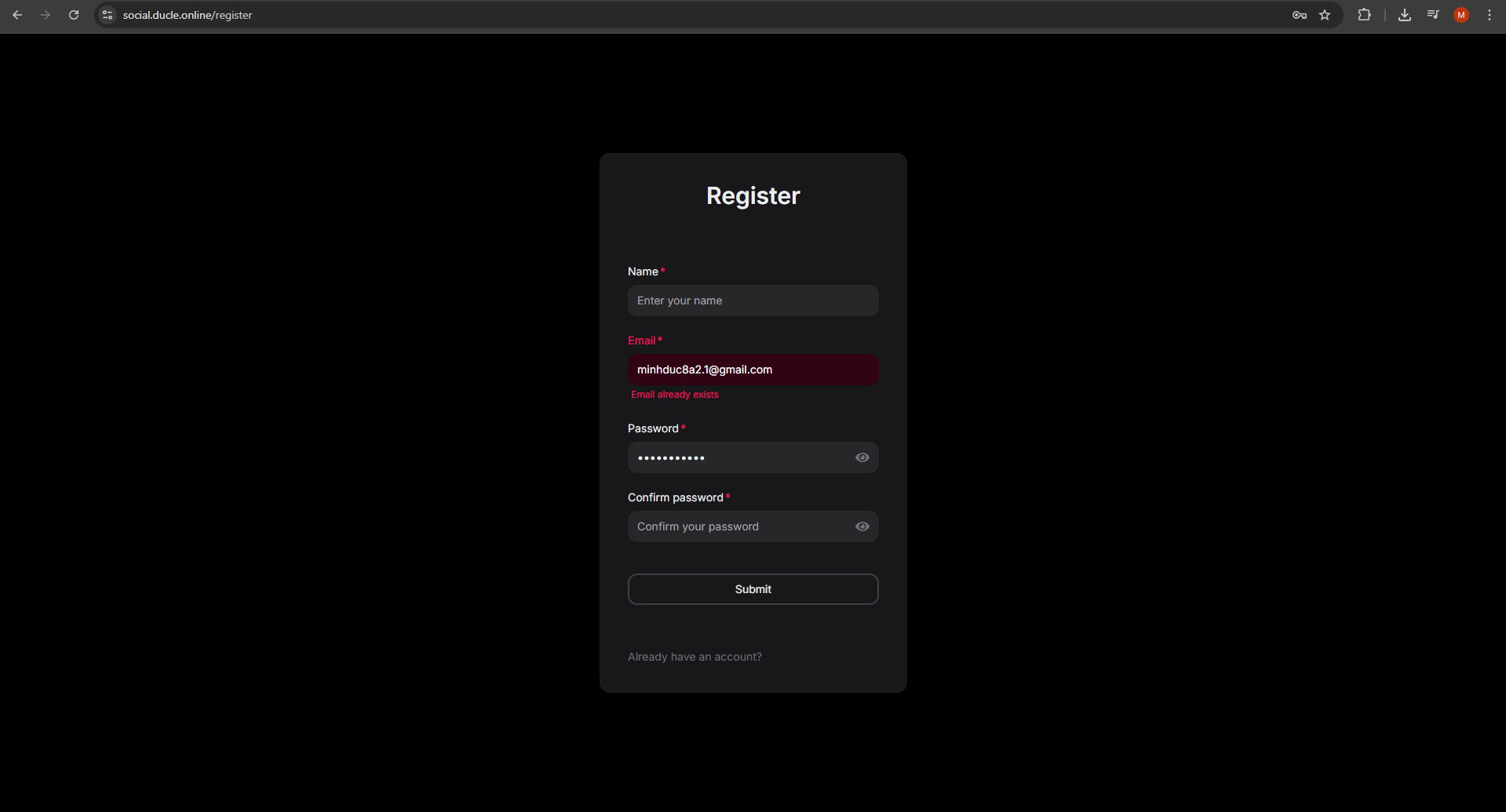Click the 'Enter your name' field
Viewport: 1506px width, 812px height.
(x=753, y=300)
